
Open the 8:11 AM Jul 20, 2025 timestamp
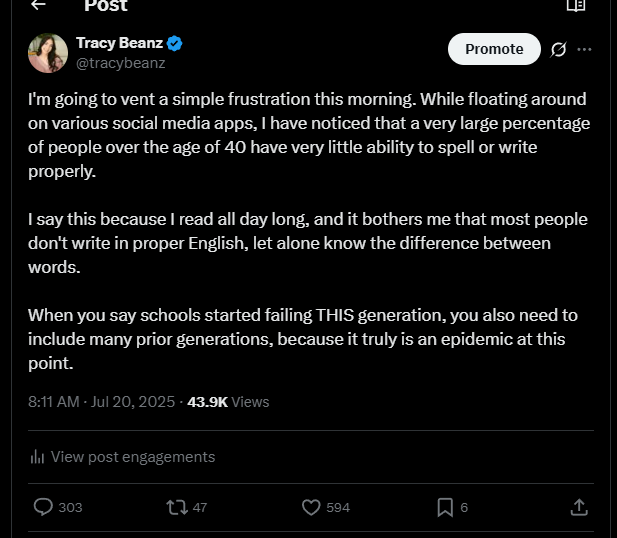coord(101,402)
